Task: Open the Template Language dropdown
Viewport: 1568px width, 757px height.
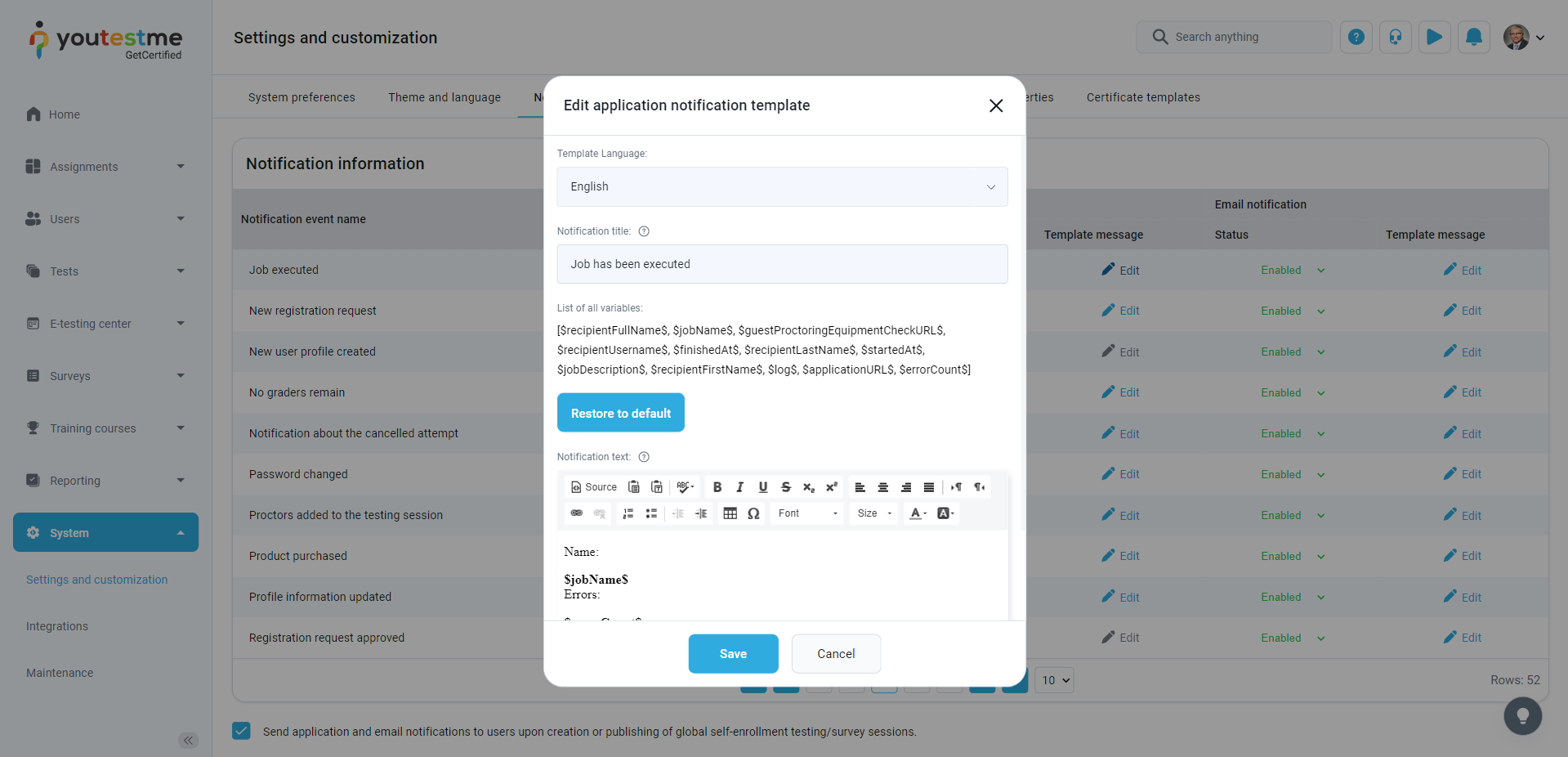Action: click(x=782, y=186)
